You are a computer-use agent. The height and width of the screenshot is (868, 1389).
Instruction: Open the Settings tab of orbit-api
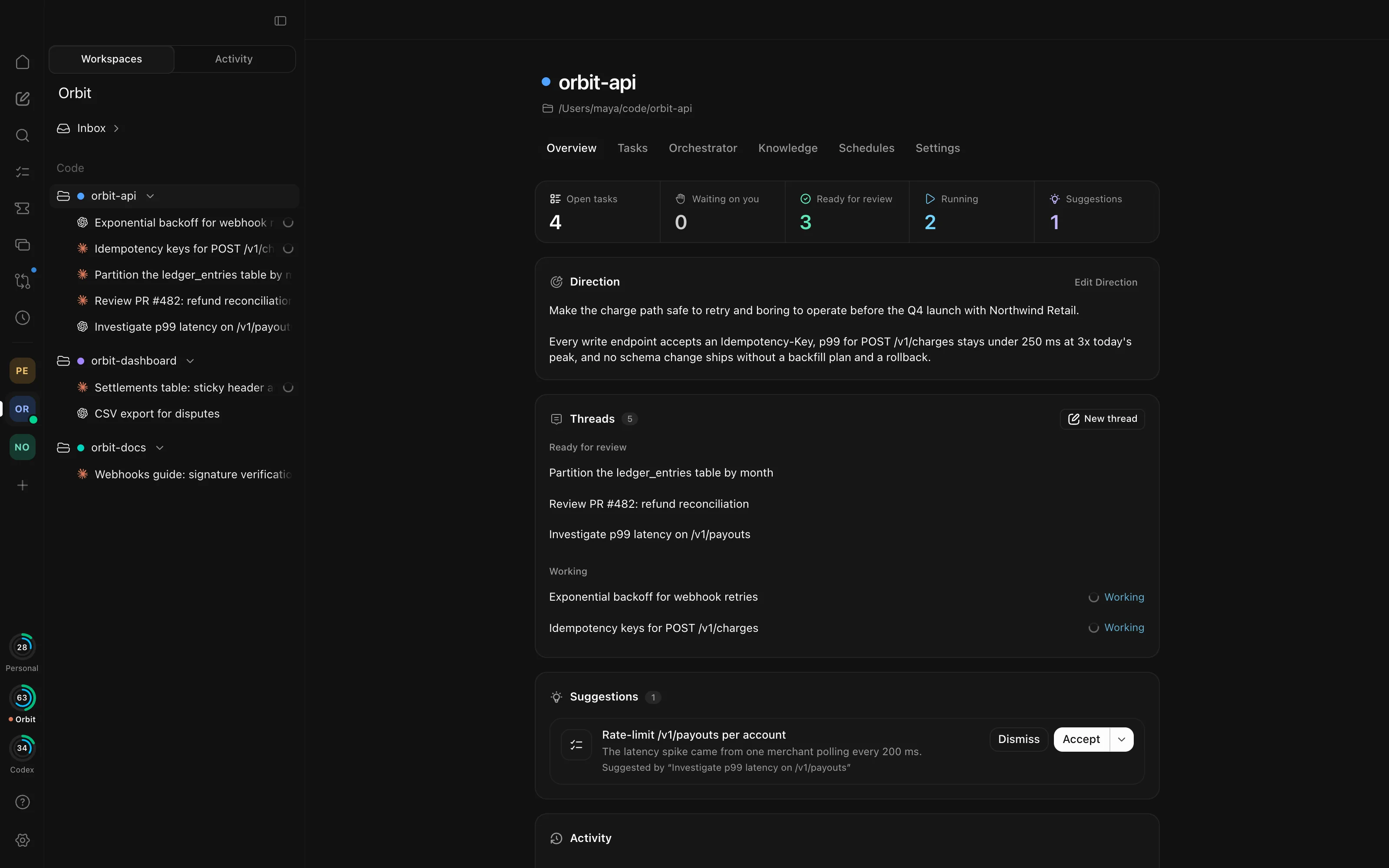[937, 148]
